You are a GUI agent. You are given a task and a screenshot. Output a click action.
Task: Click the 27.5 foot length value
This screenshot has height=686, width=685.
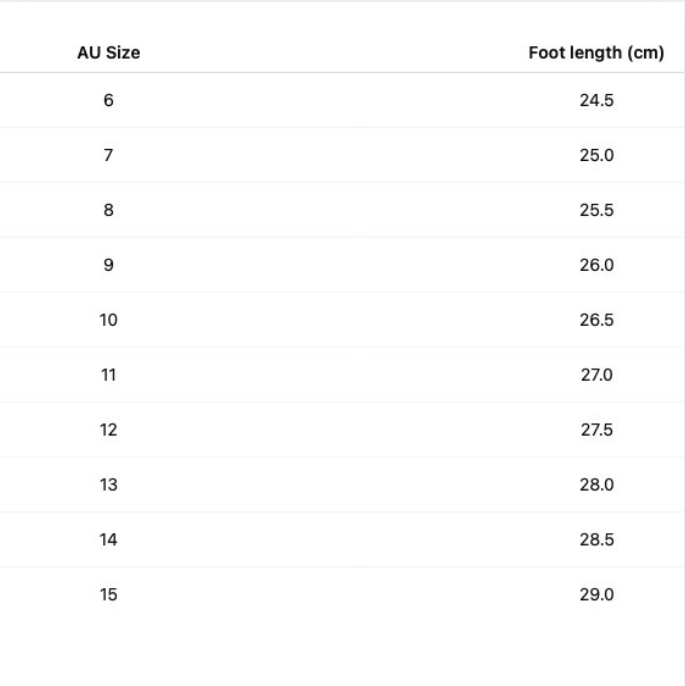tap(596, 430)
